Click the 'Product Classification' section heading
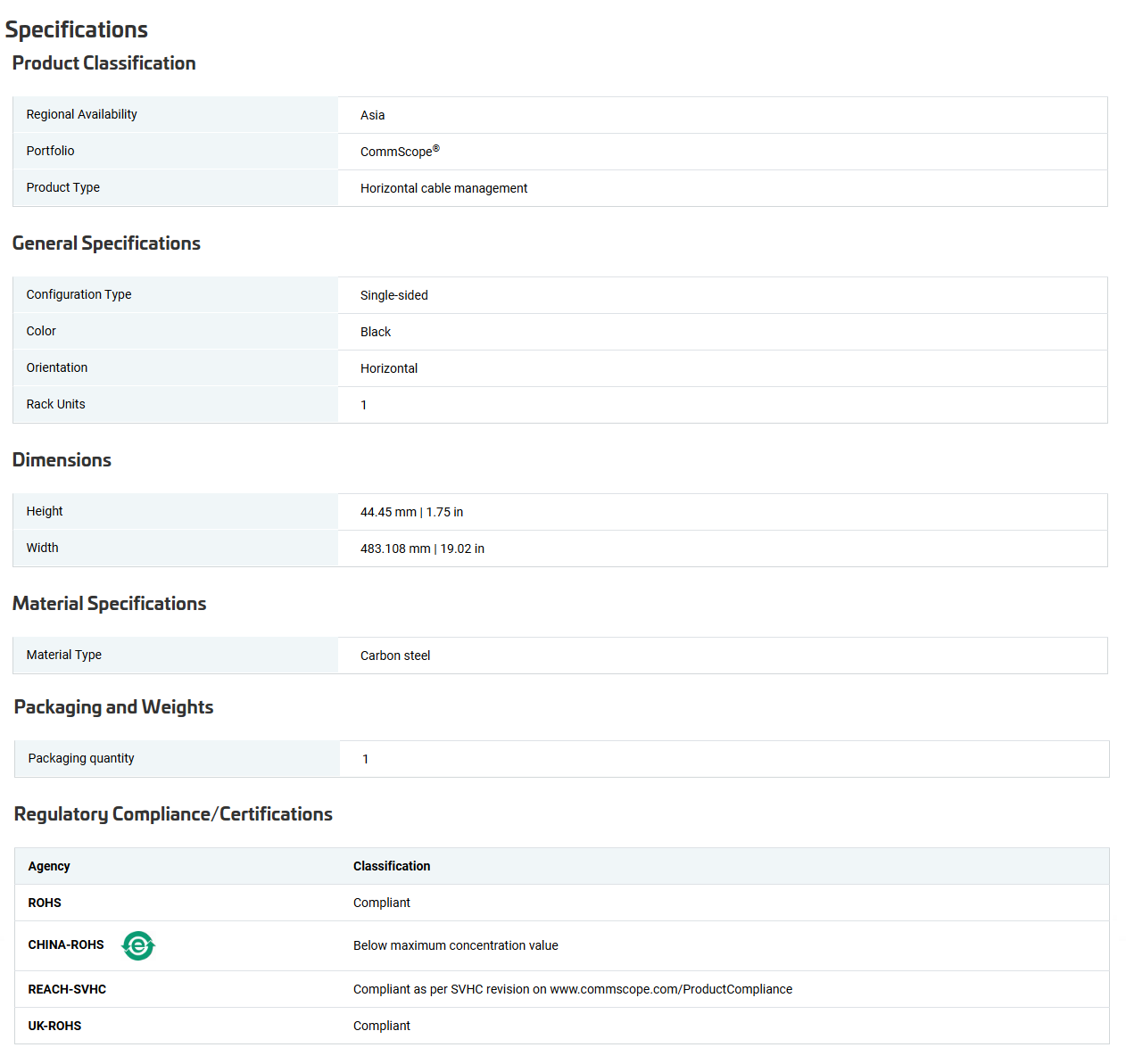This screenshot has width=1126, height=1064. point(104,63)
